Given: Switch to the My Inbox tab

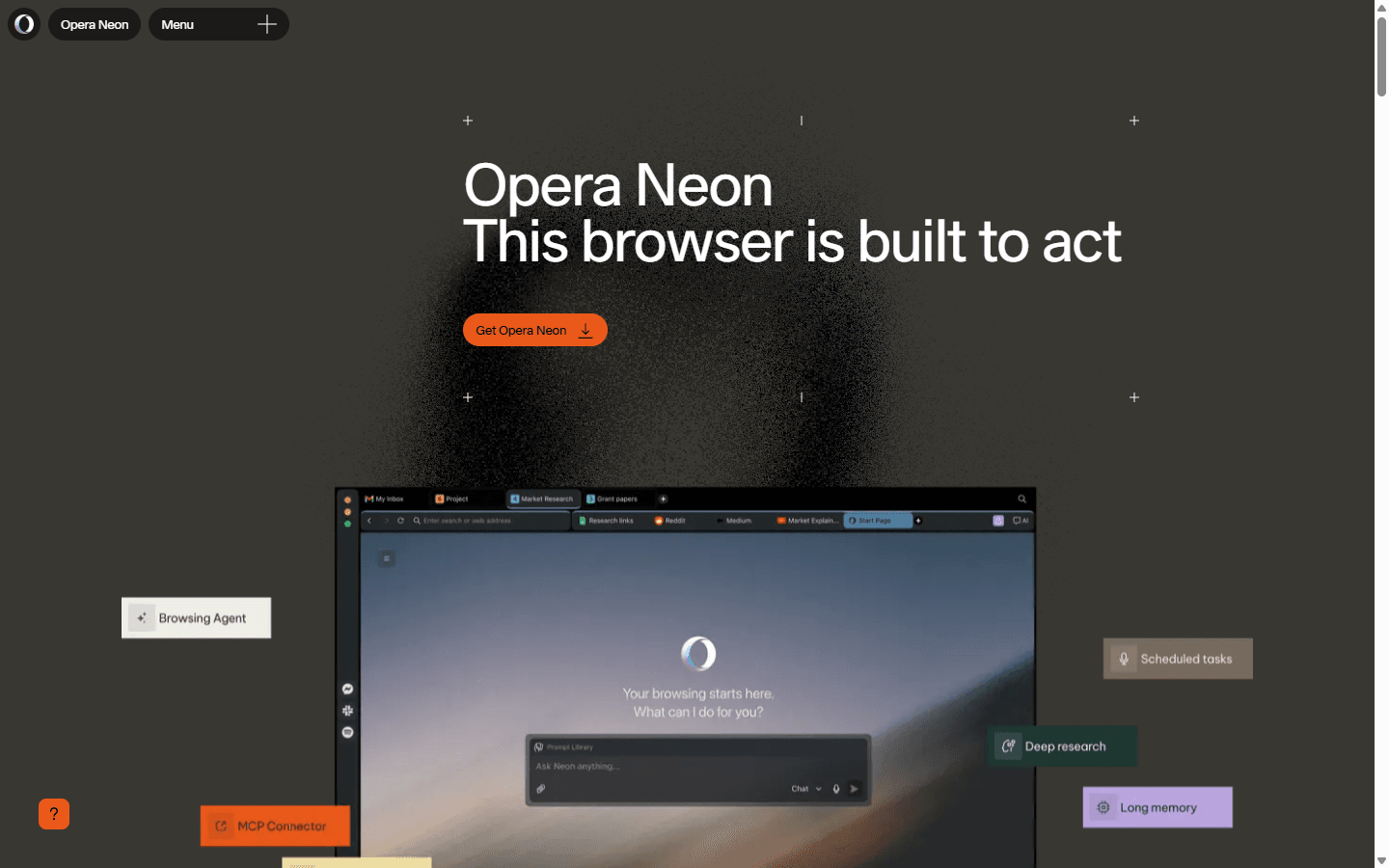Looking at the screenshot, I should pos(385,499).
